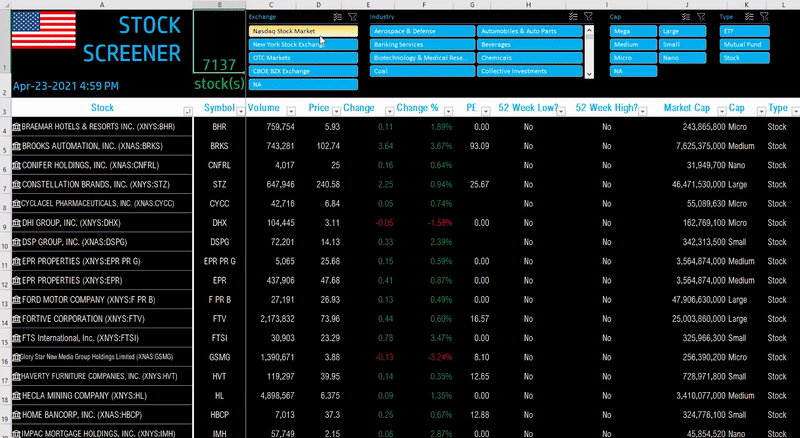Toggle the Mega cap filter
Screen dimensions: 800x438
coord(633,31)
